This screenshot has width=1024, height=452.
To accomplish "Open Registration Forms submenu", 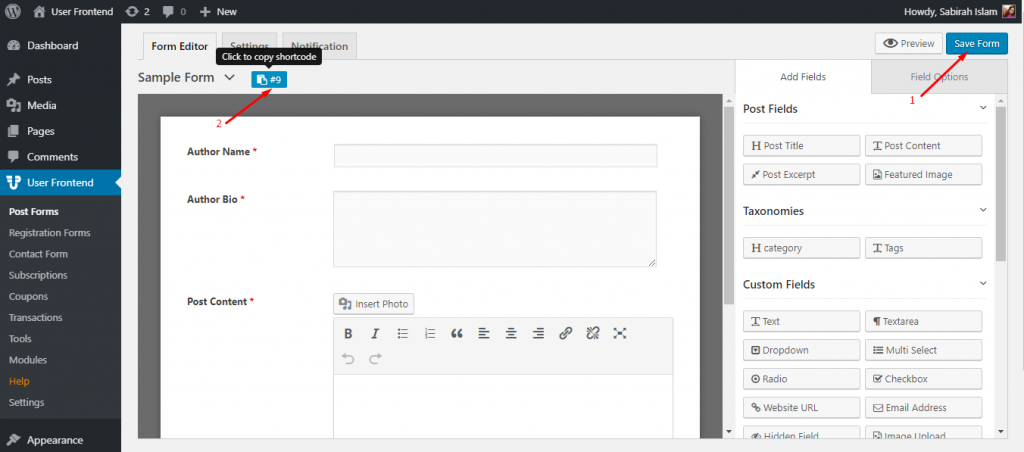I will [x=50, y=233].
